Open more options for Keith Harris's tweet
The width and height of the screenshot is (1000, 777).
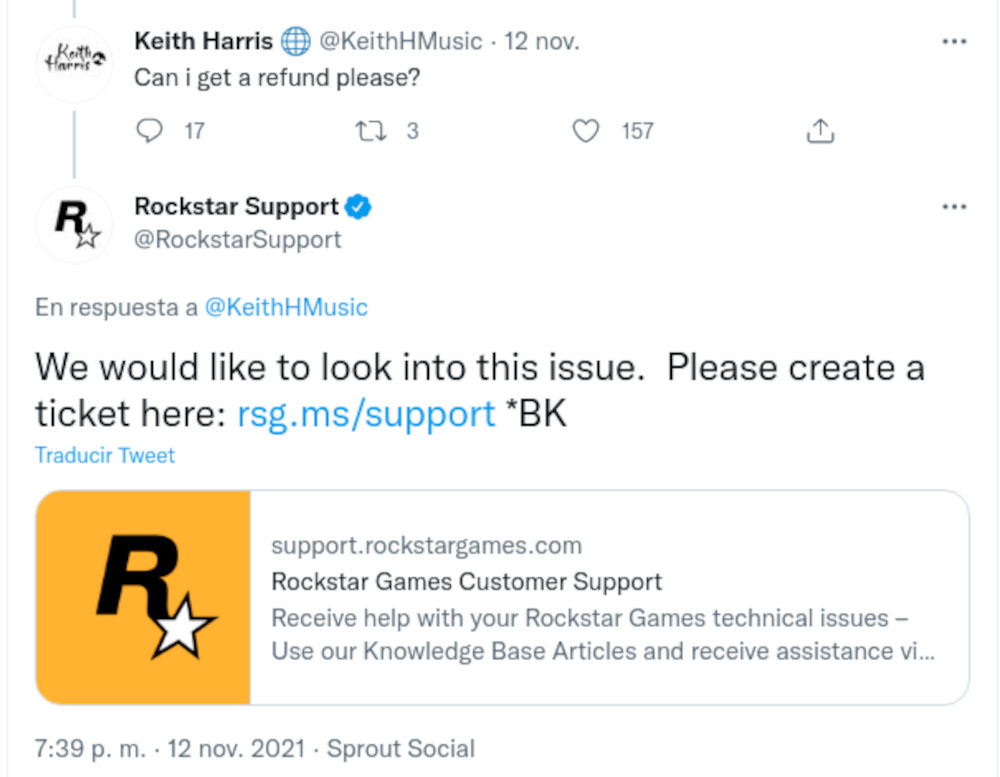tap(954, 42)
